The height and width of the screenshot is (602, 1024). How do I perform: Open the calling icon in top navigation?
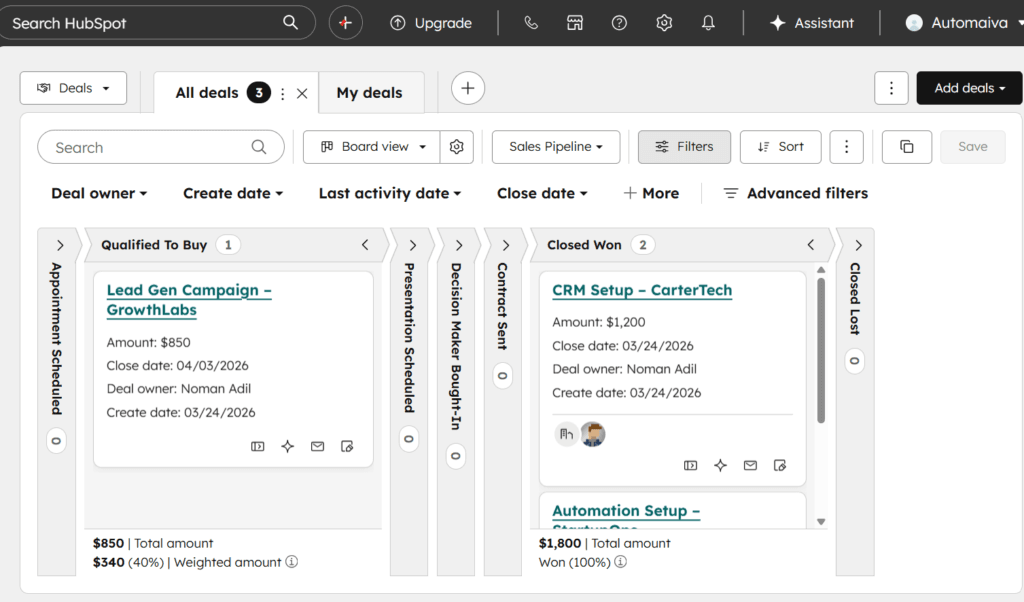click(531, 22)
